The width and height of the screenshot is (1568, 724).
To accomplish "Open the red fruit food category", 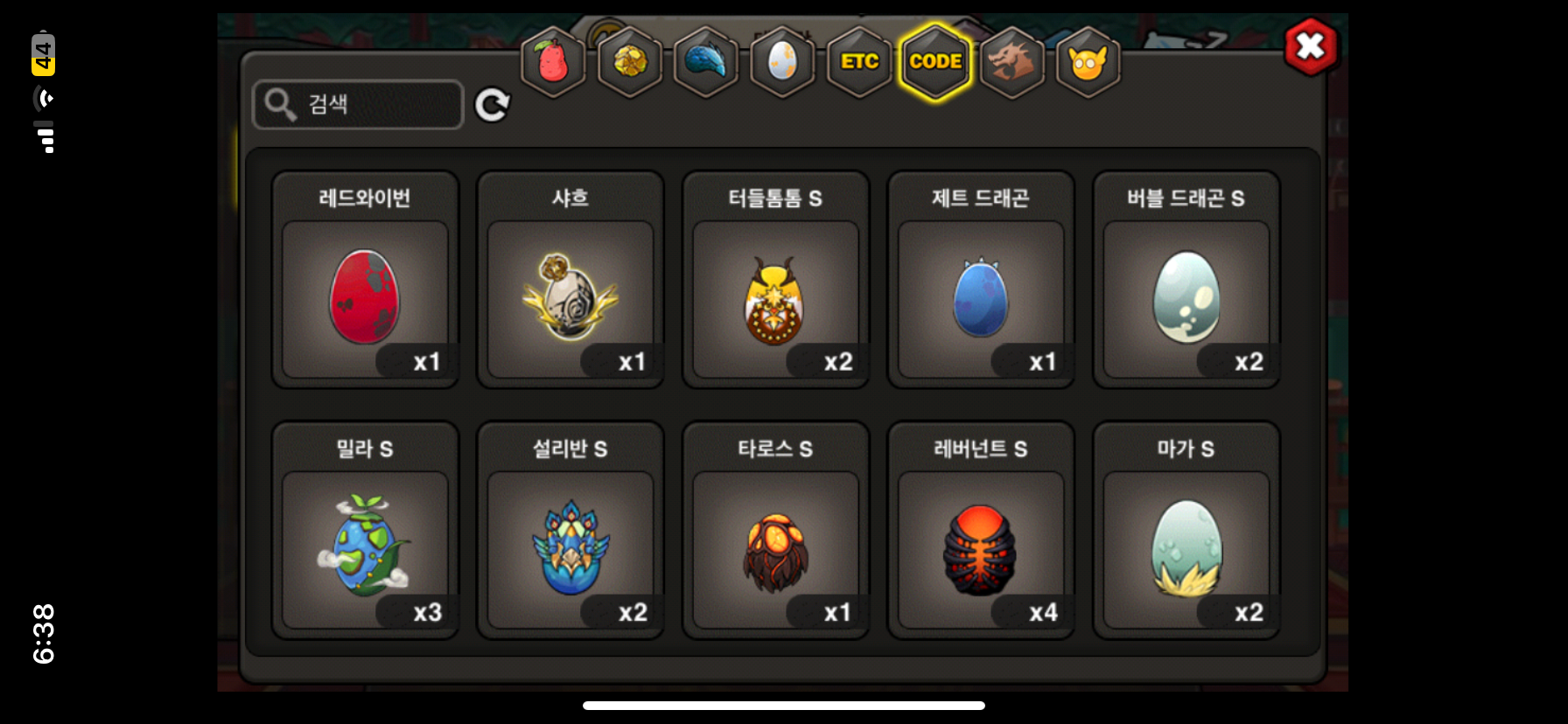I will click(553, 61).
